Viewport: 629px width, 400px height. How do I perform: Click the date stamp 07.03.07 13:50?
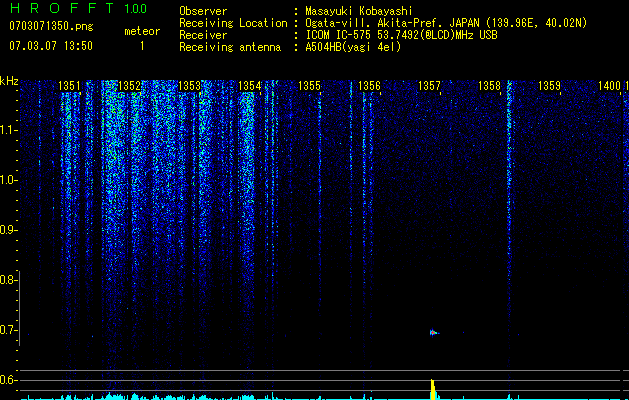pos(51,45)
